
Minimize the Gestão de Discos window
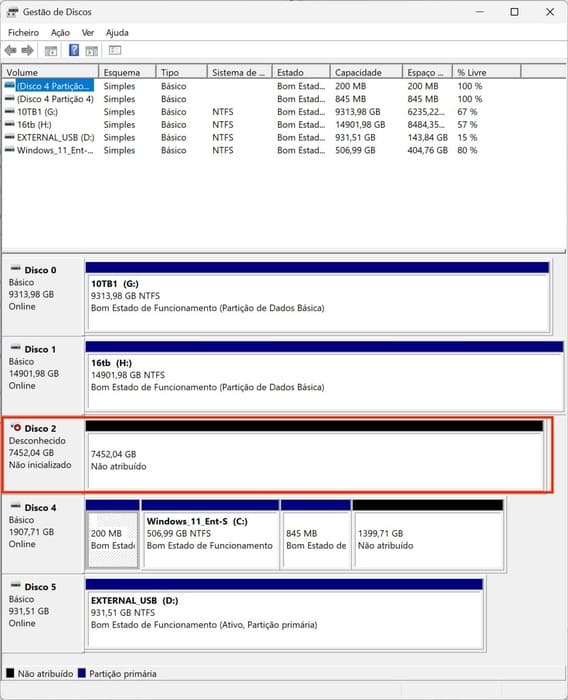coord(480,12)
